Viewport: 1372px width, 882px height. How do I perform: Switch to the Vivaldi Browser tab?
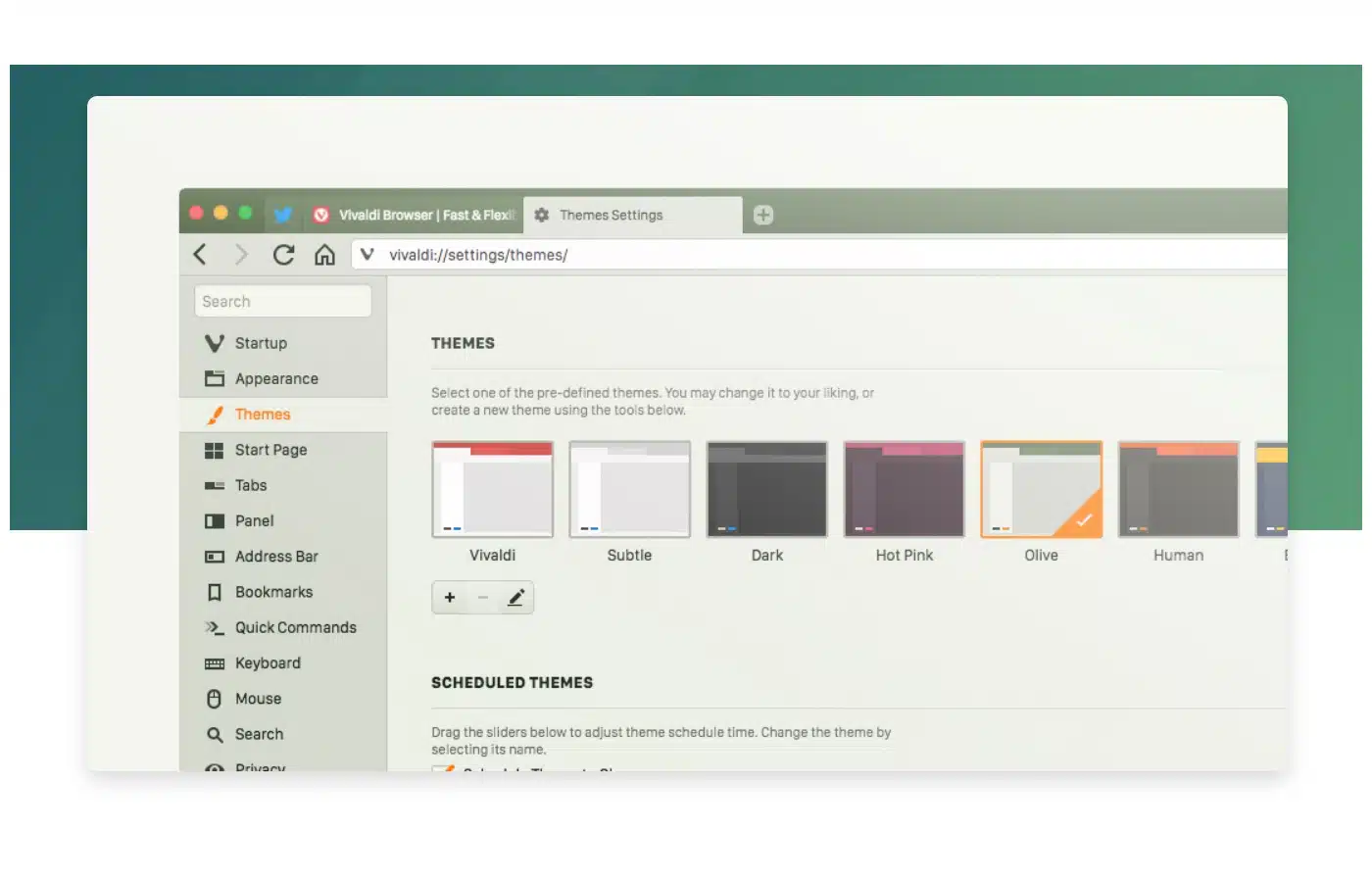(413, 215)
